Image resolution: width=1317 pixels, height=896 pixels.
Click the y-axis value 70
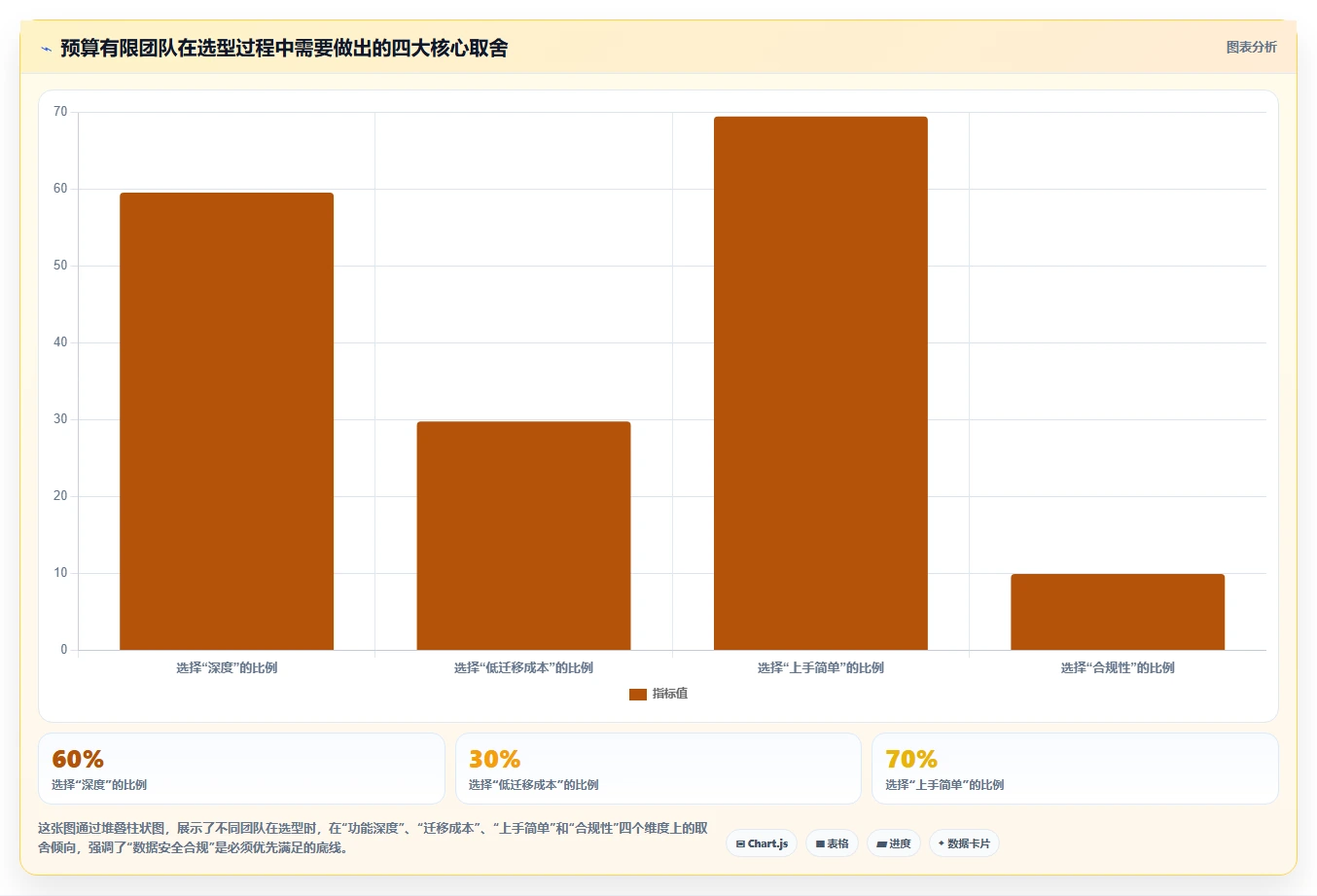(60, 112)
